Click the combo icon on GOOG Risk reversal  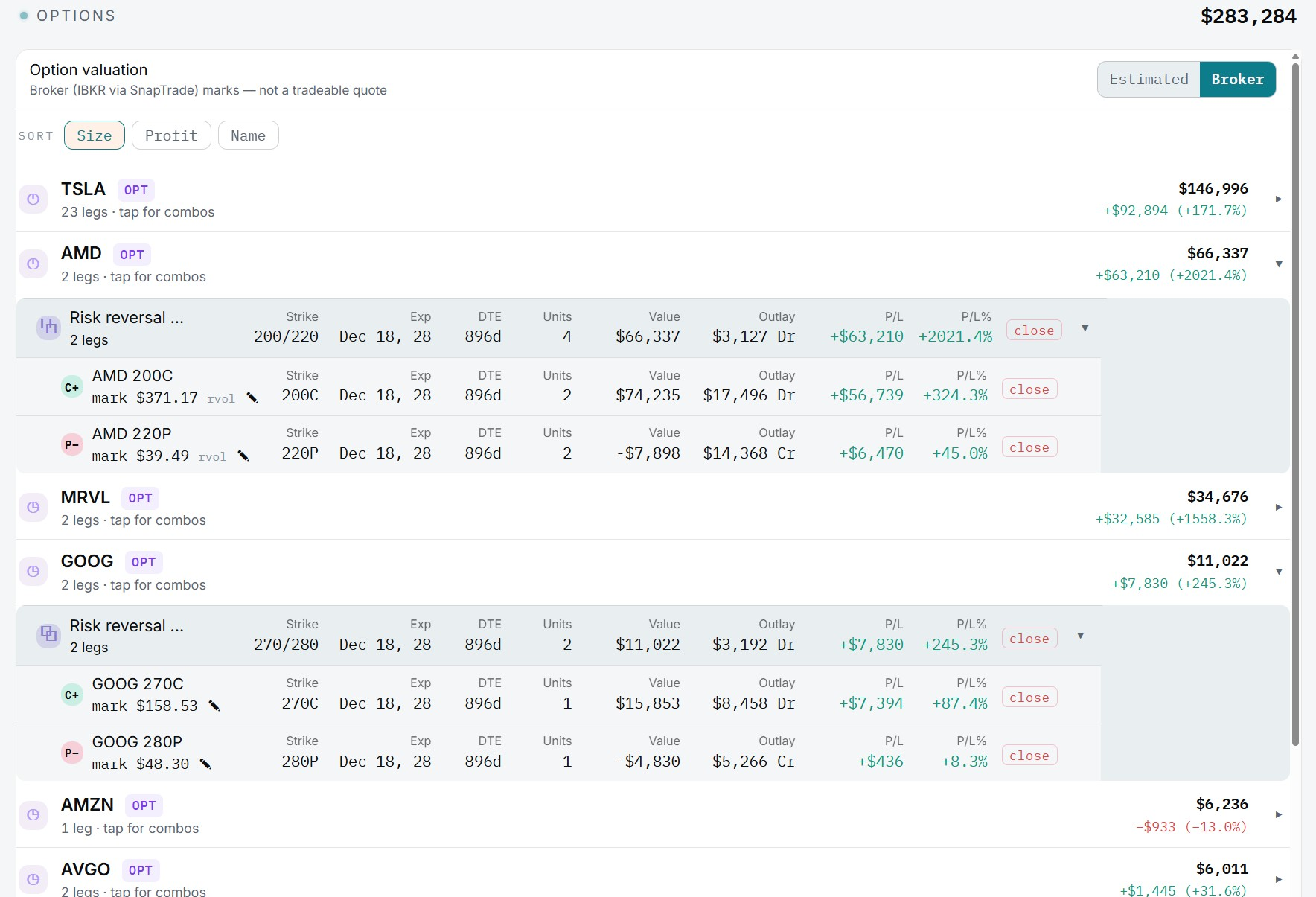pos(49,635)
